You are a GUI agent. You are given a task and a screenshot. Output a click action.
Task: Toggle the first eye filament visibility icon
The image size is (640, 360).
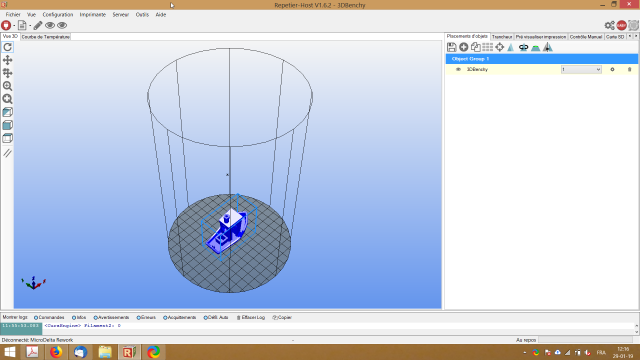click(50, 25)
